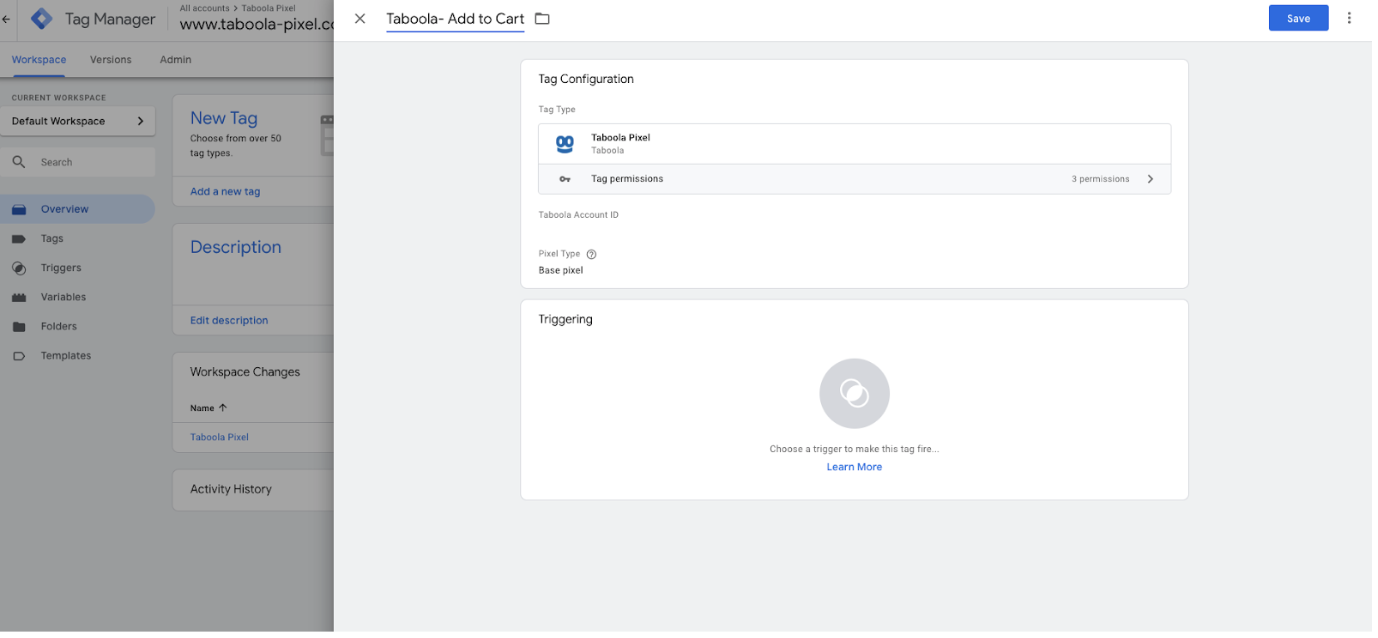This screenshot has width=1378, height=638.
Task: Click Edit description link
Action: tap(229, 320)
